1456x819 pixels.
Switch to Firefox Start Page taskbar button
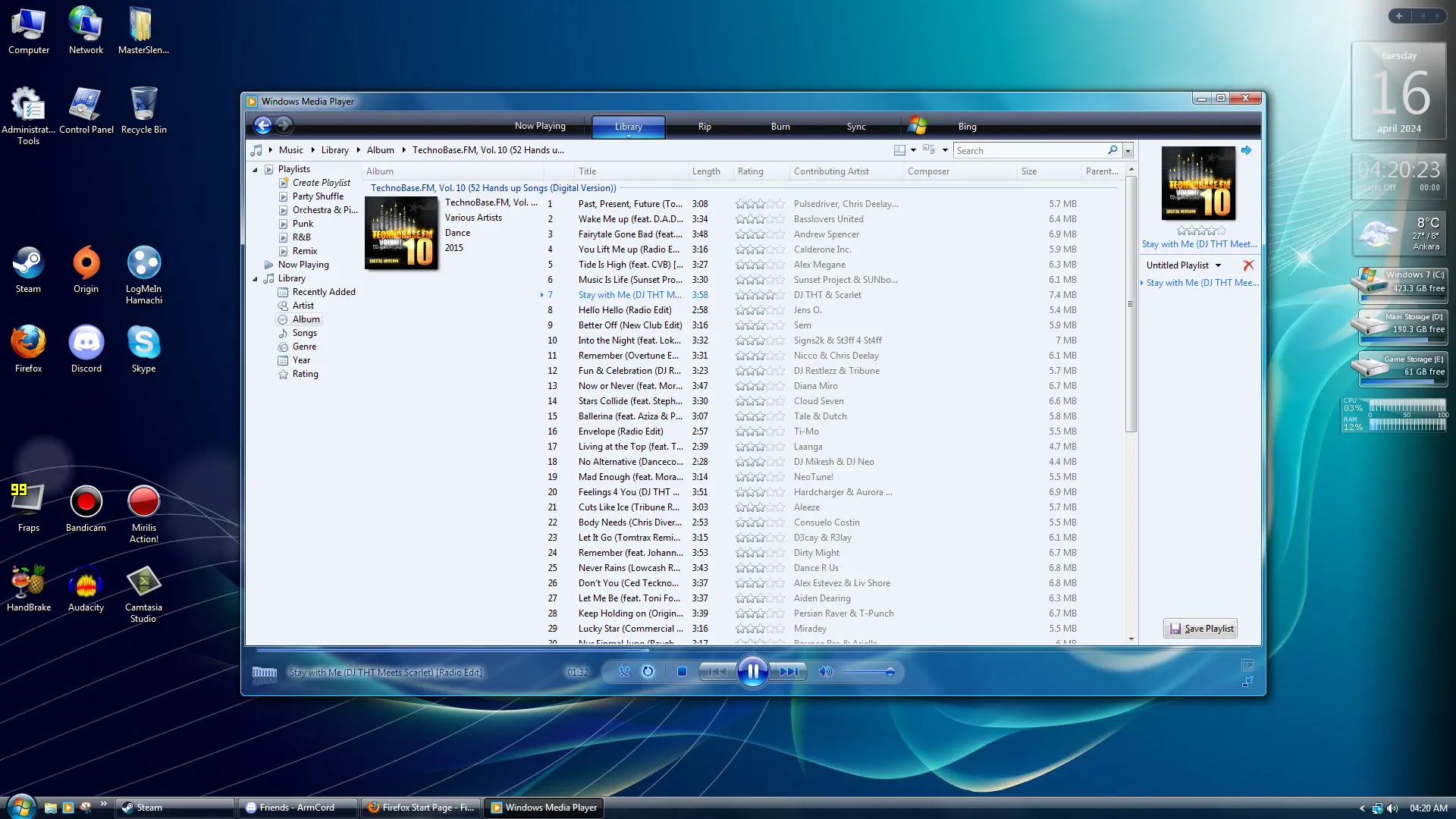tap(420, 808)
